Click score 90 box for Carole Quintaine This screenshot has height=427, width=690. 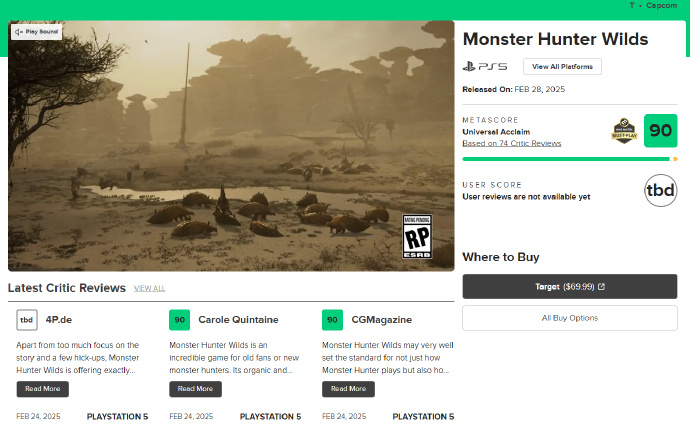180,320
